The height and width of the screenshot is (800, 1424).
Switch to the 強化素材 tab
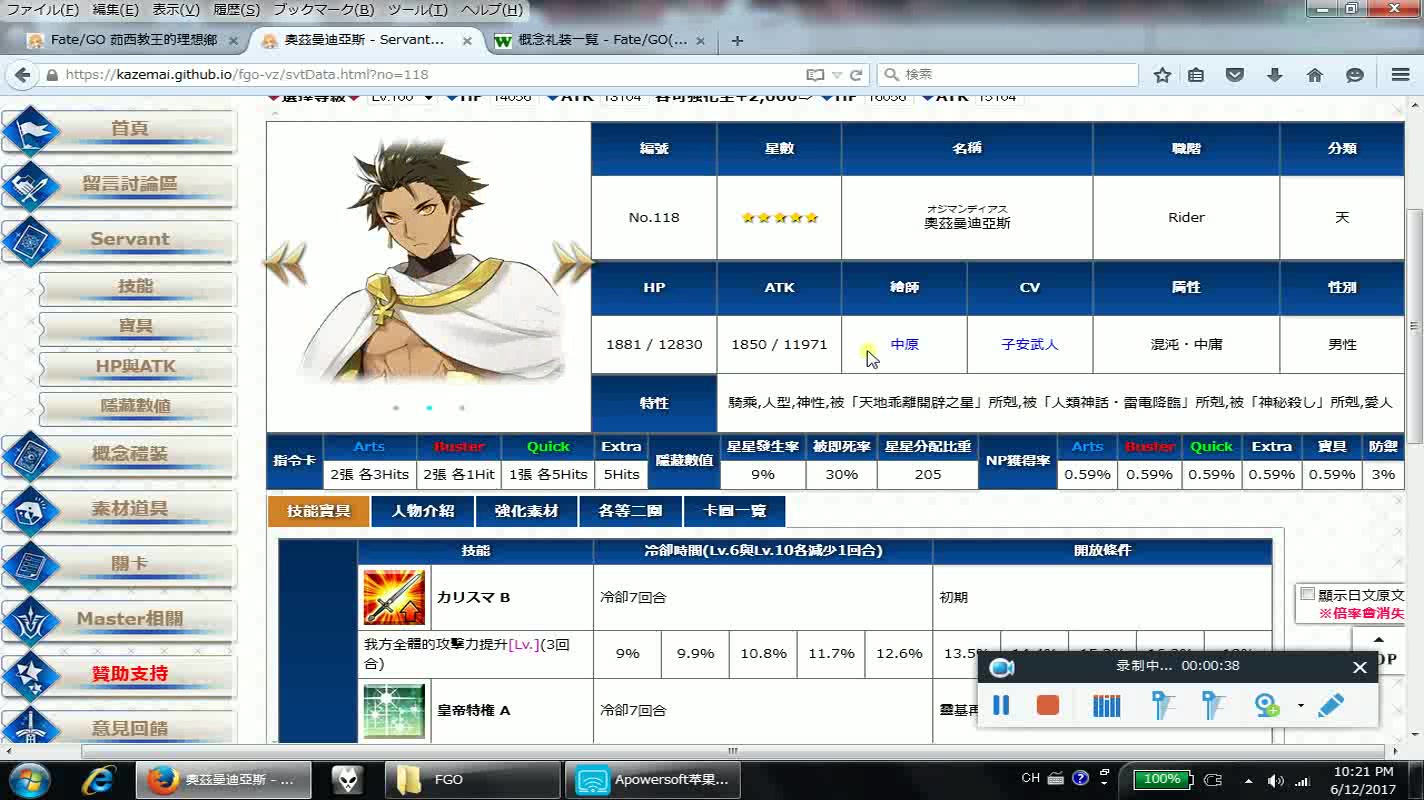526,511
